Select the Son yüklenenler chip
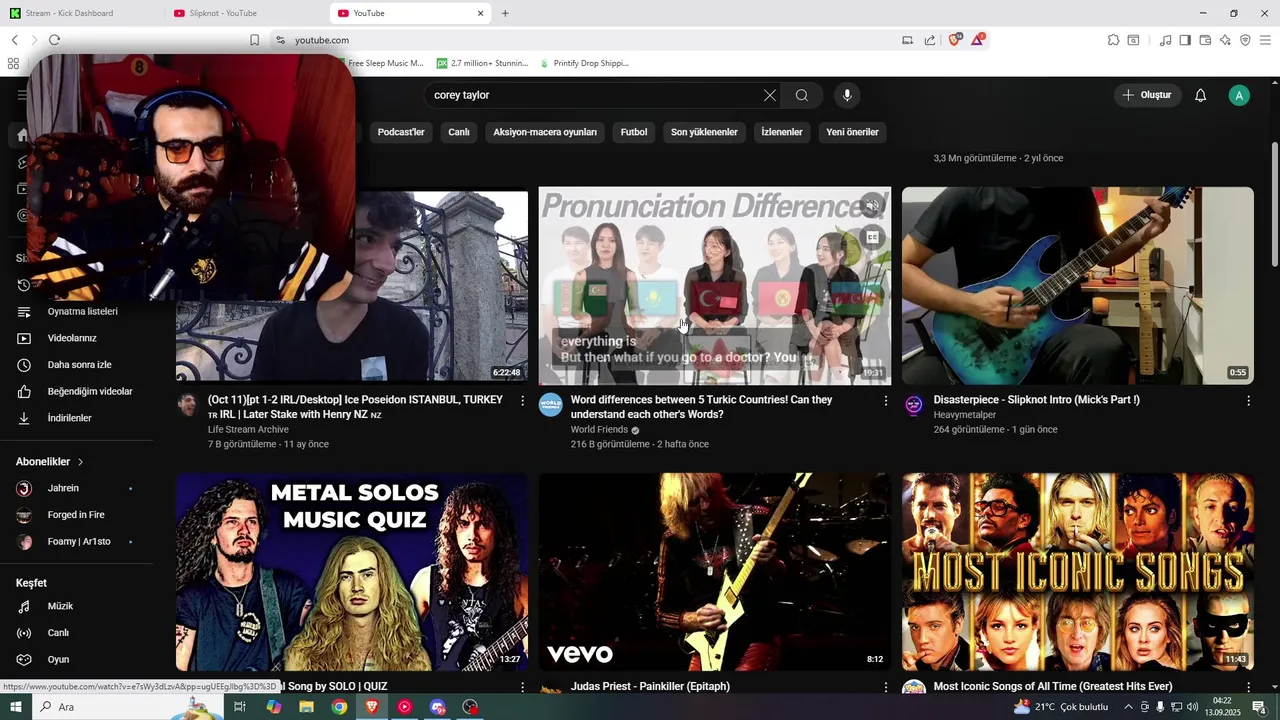Image resolution: width=1280 pixels, height=720 pixels. click(x=704, y=132)
